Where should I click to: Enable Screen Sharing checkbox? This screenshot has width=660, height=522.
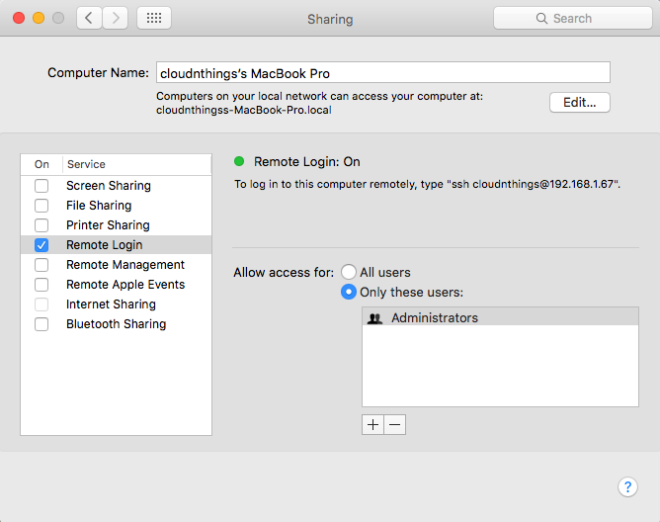(x=42, y=186)
